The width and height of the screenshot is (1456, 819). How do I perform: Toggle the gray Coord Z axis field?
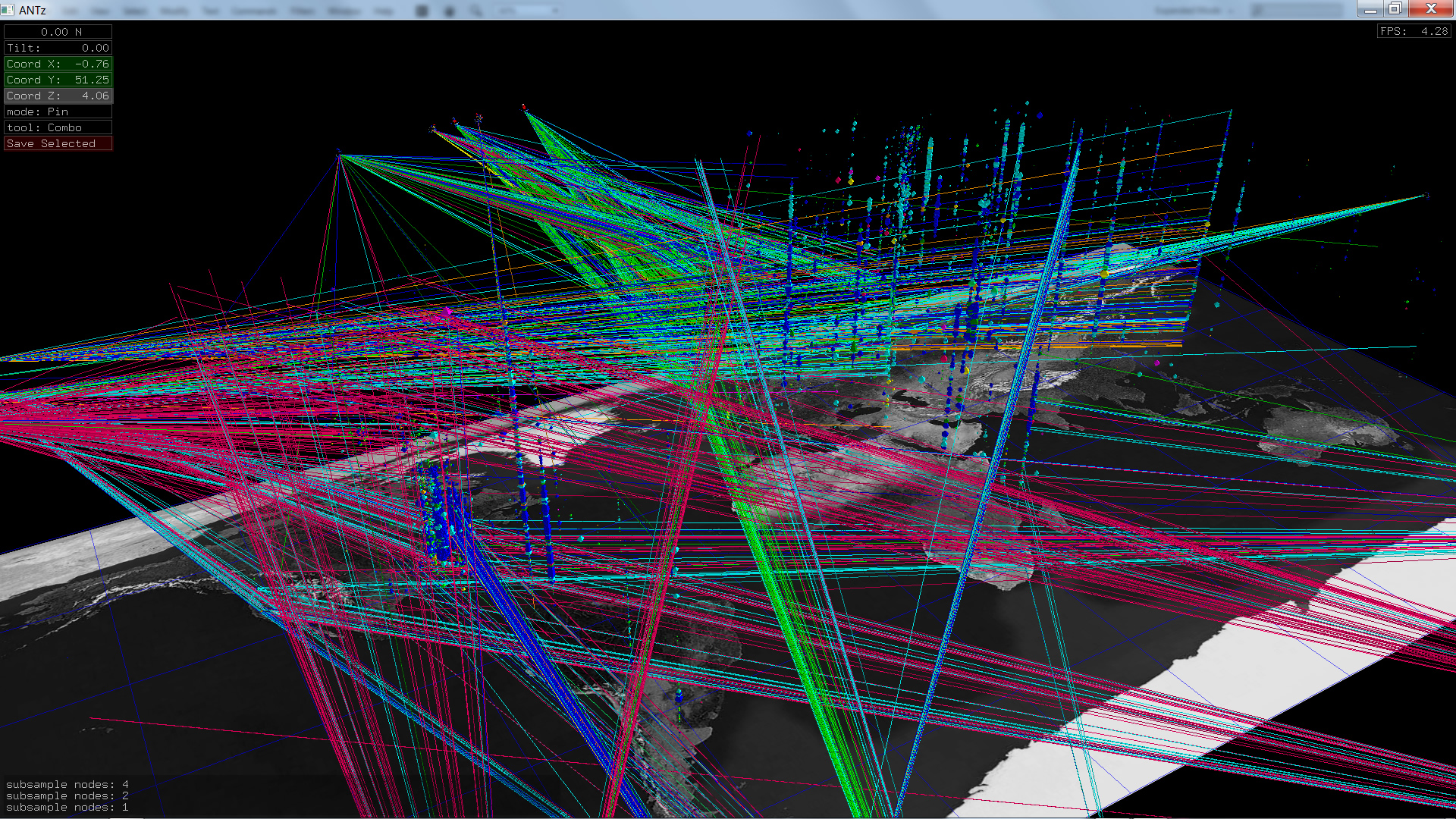click(x=58, y=96)
